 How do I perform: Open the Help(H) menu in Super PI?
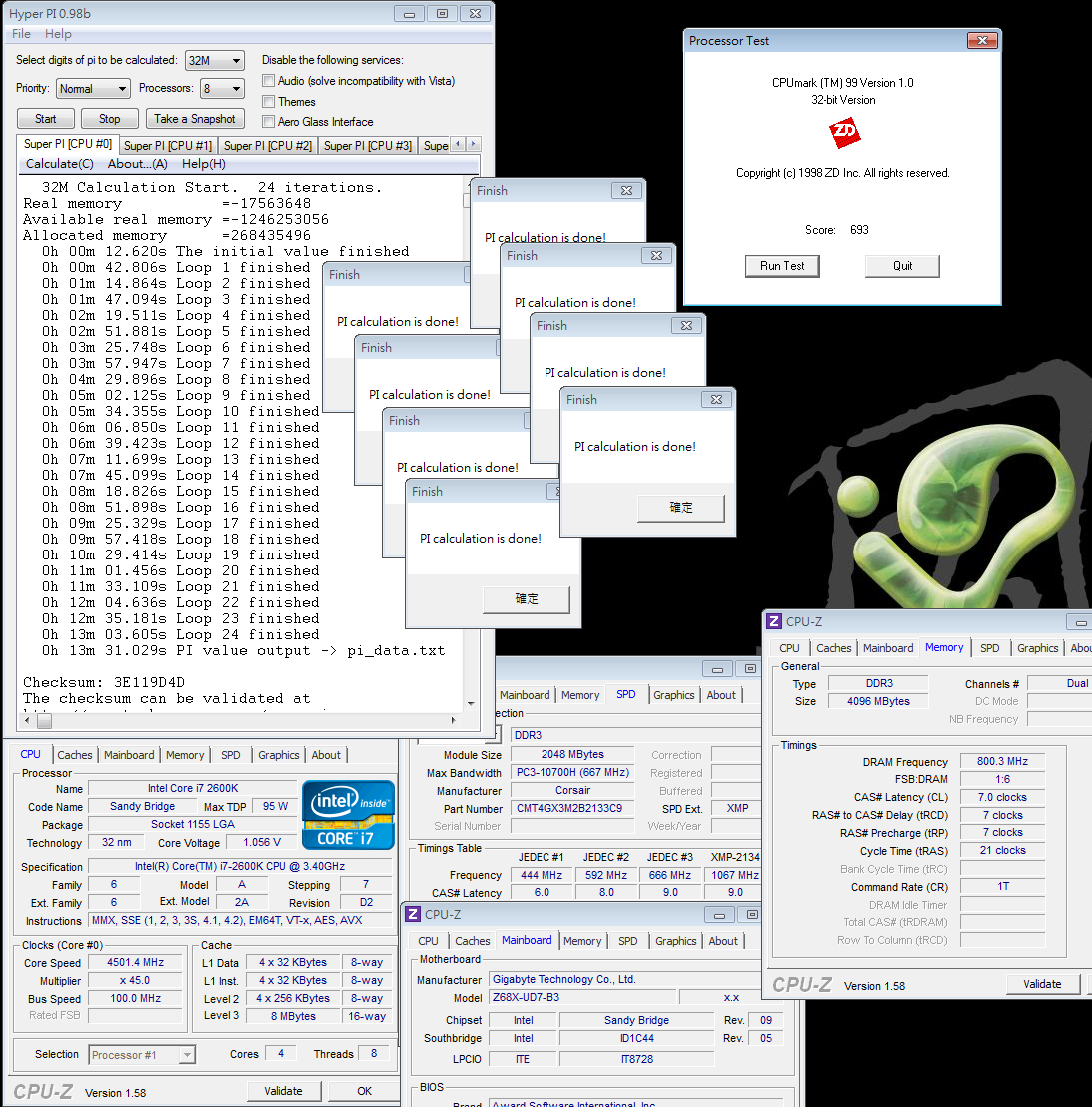tap(204, 164)
